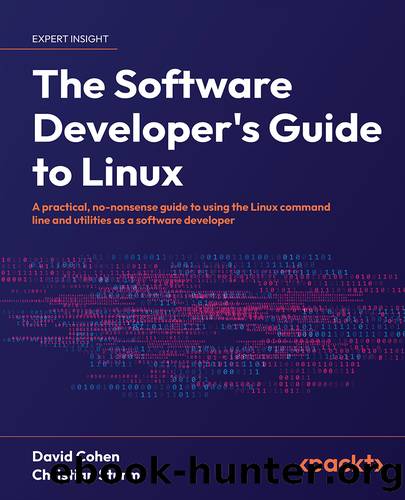Click the author name 'David Cohen'
405x500 pixels.
pyautogui.click(x=76, y=457)
